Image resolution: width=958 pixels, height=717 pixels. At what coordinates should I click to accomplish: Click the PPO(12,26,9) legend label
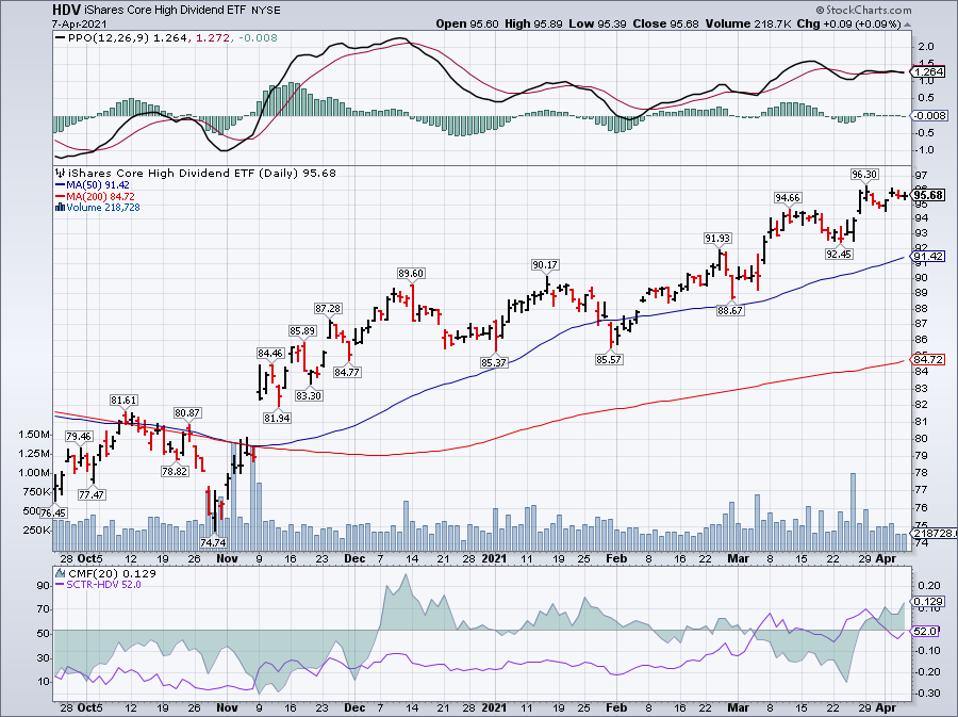(x=109, y=38)
